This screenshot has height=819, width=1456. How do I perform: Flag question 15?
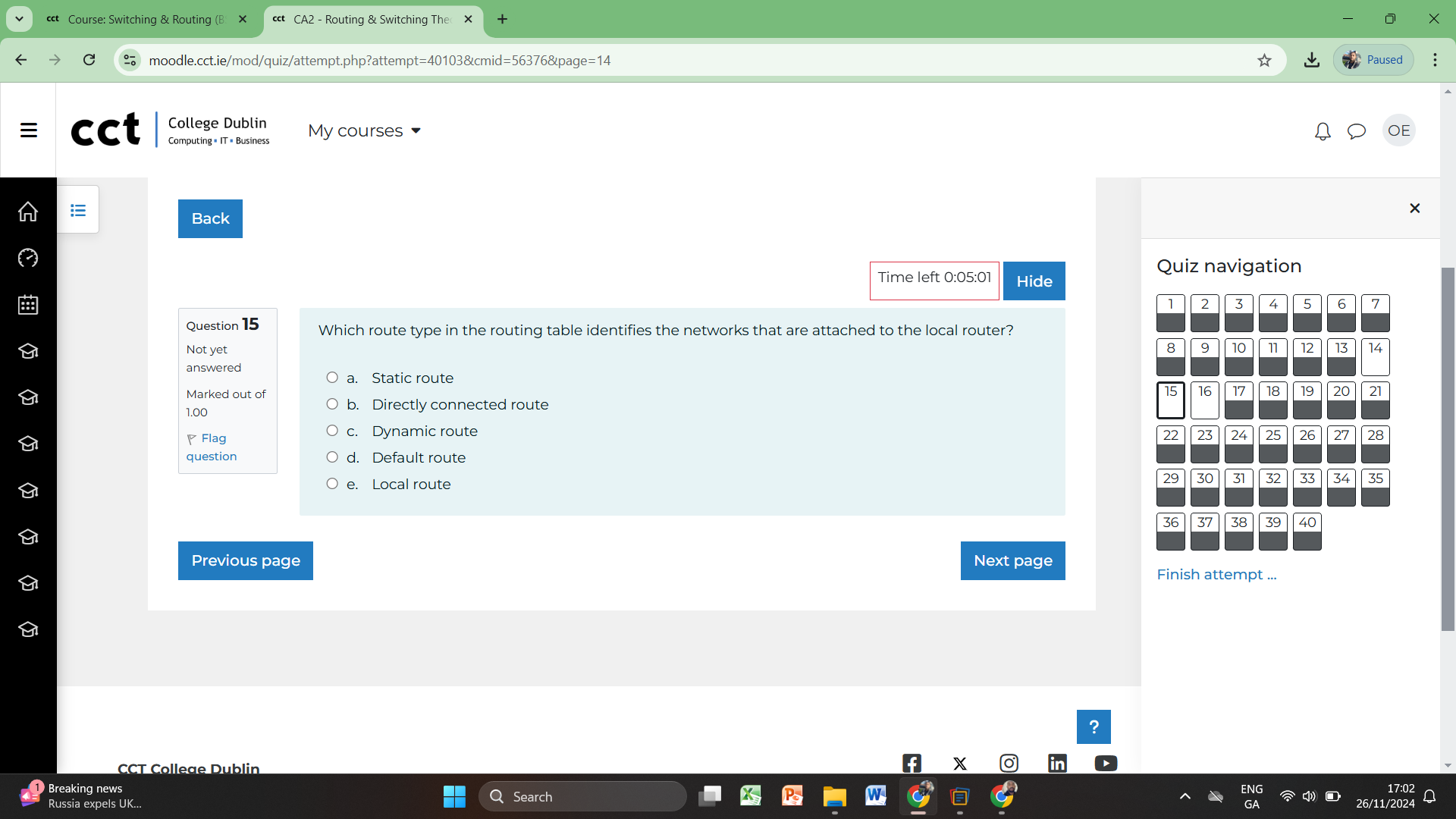pos(211,447)
